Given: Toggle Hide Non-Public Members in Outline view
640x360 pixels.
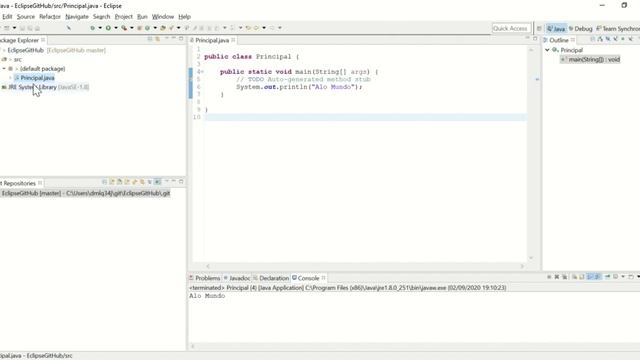Looking at the screenshot, I should pyautogui.click(x=623, y=39).
